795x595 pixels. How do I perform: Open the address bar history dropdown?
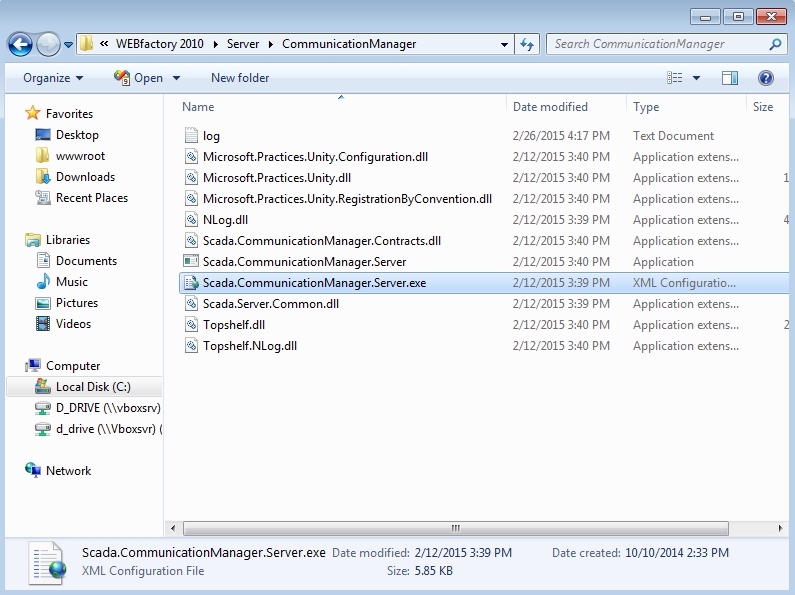tap(504, 45)
